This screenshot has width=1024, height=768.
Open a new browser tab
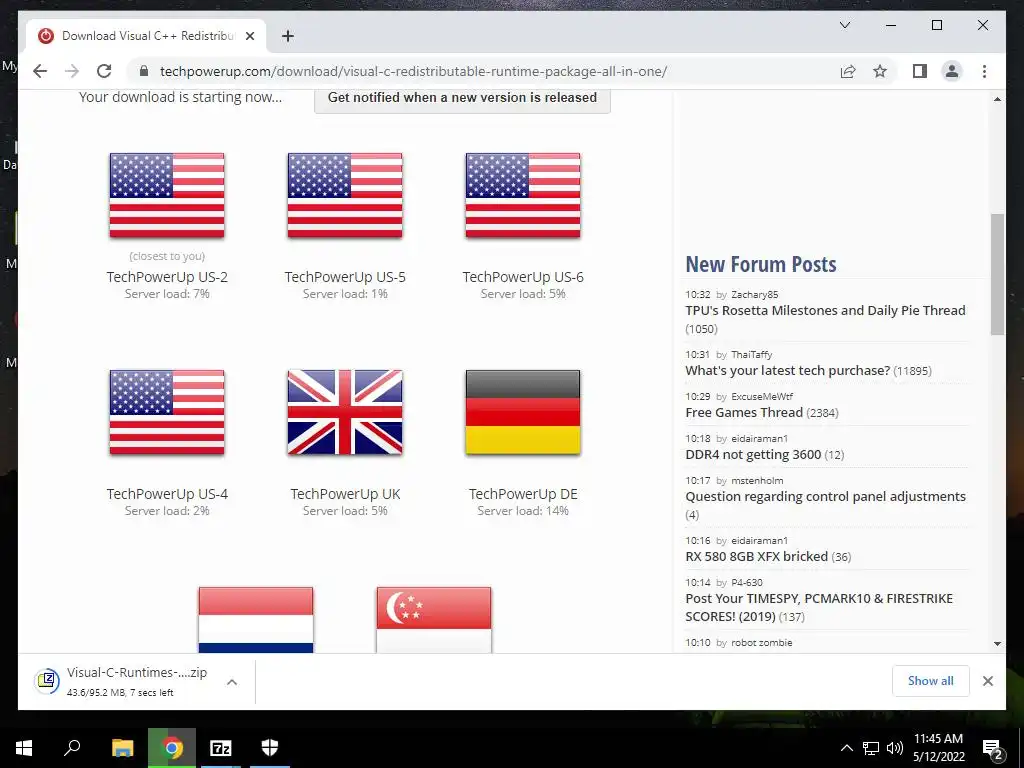(287, 36)
